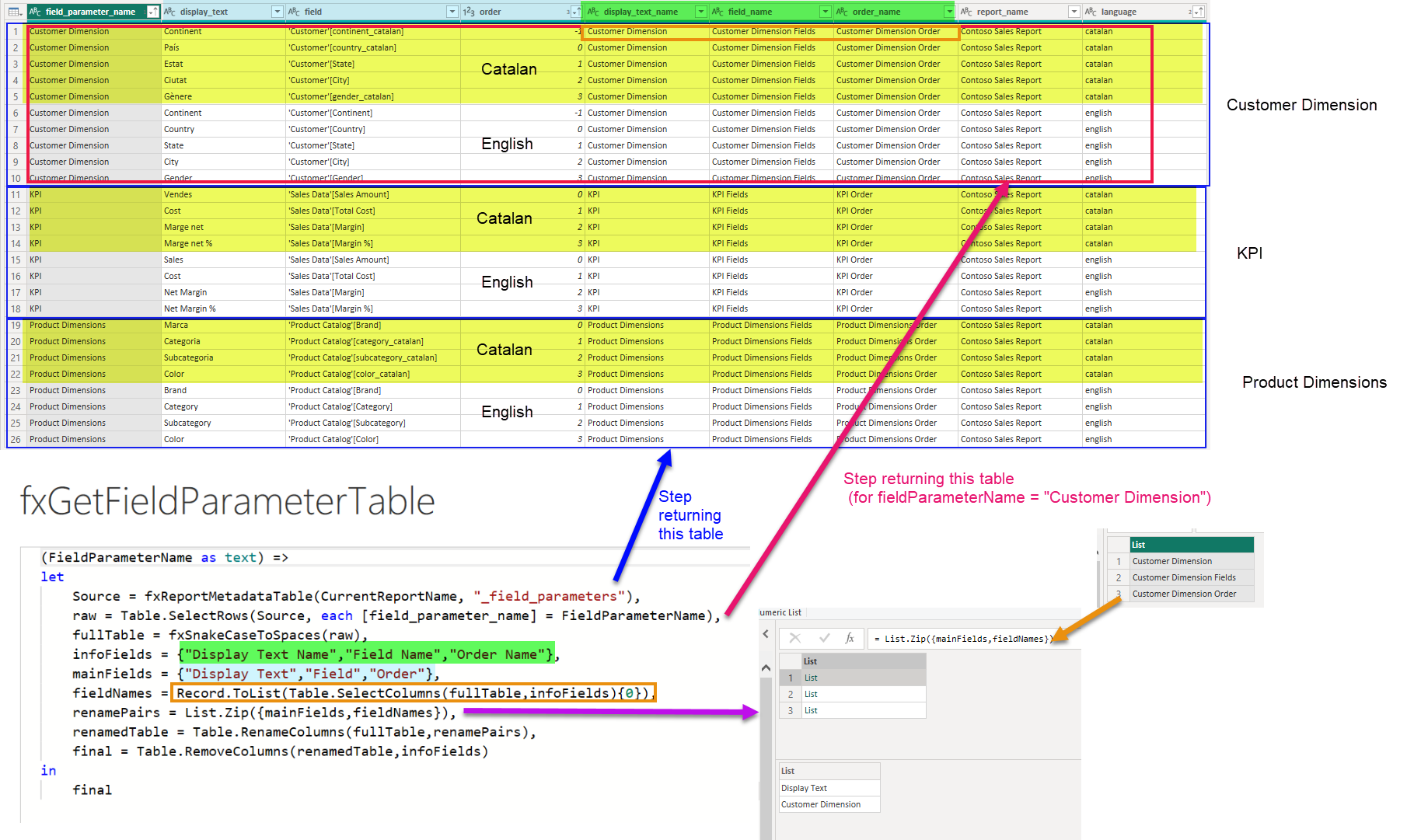Click the fx icon in the formula bar

pos(850,638)
